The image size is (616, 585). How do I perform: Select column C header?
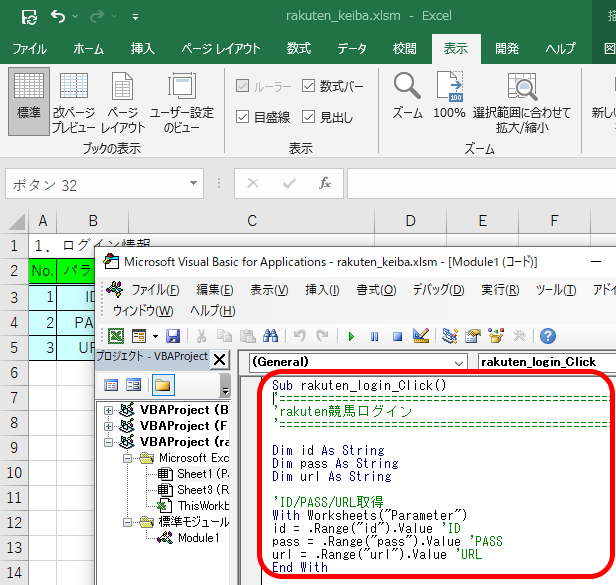(x=252, y=221)
